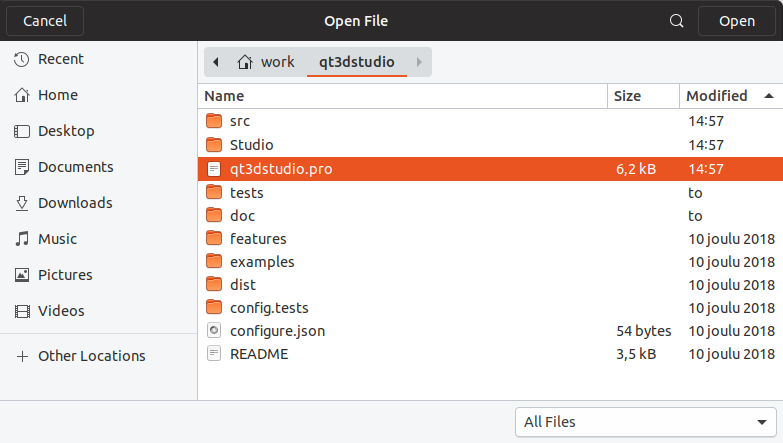
Task: Open the Downloads sidebar location
Action: point(74,203)
